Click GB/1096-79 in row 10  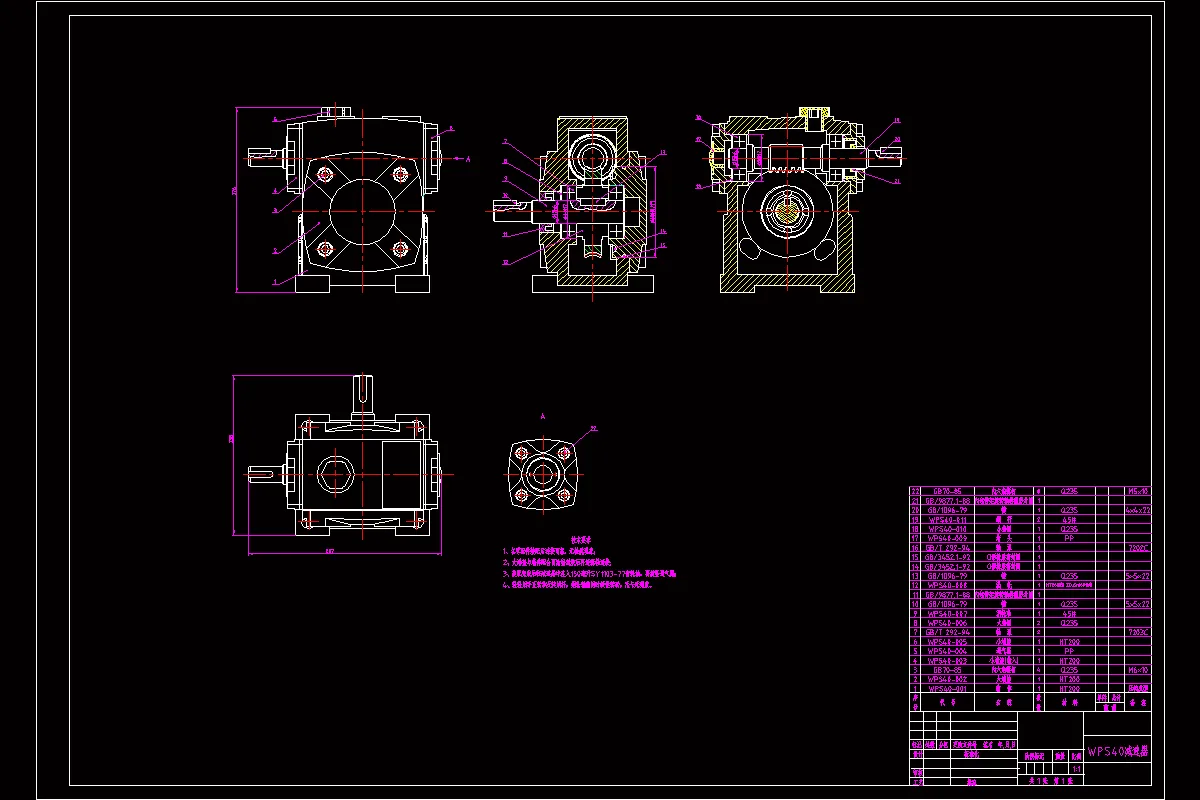pyautogui.click(x=948, y=604)
